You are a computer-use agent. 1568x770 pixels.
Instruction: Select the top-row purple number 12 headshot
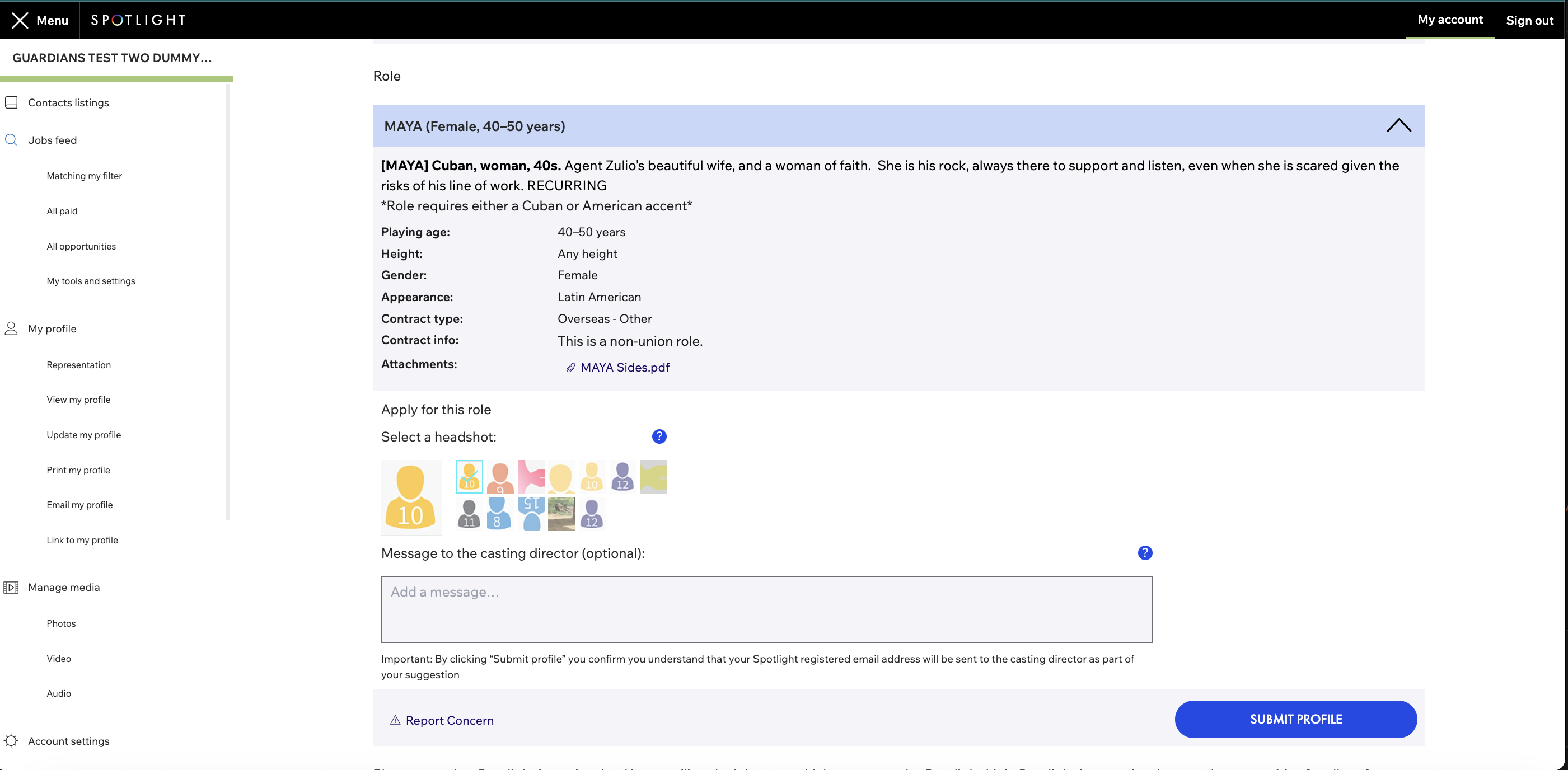click(x=622, y=477)
